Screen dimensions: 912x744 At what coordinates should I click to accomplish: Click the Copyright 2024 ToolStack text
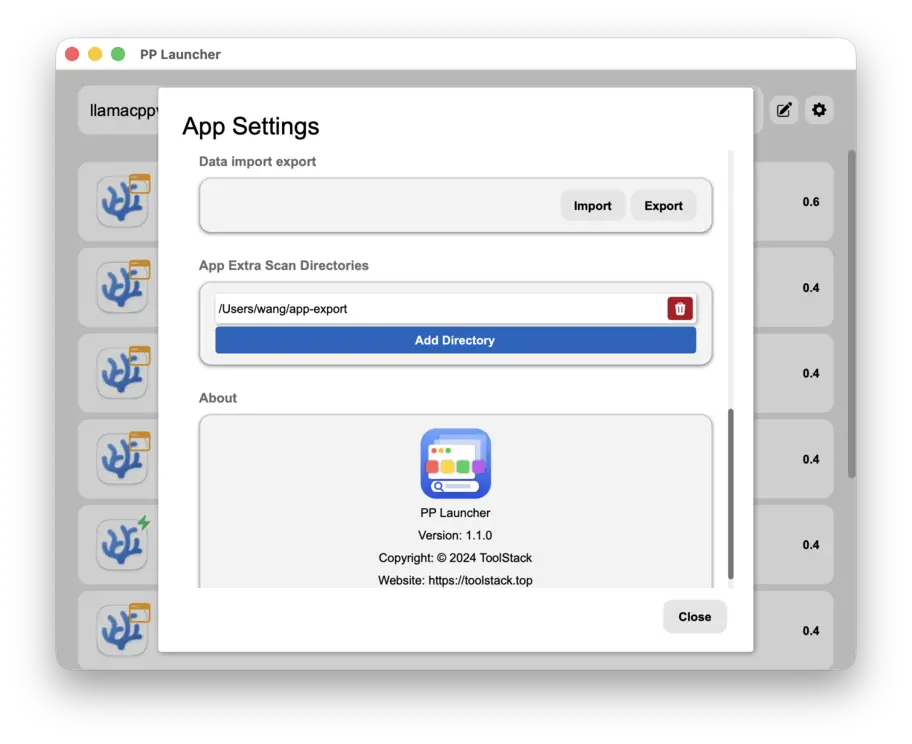pos(455,558)
